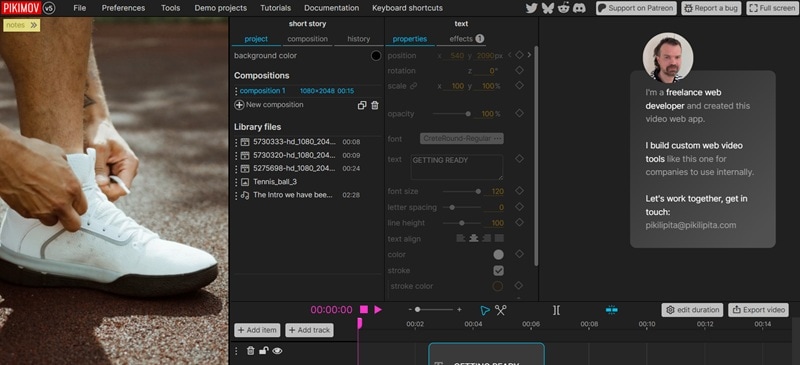Select the arrow selection tool
This screenshot has width=800, height=365.
(x=485, y=310)
